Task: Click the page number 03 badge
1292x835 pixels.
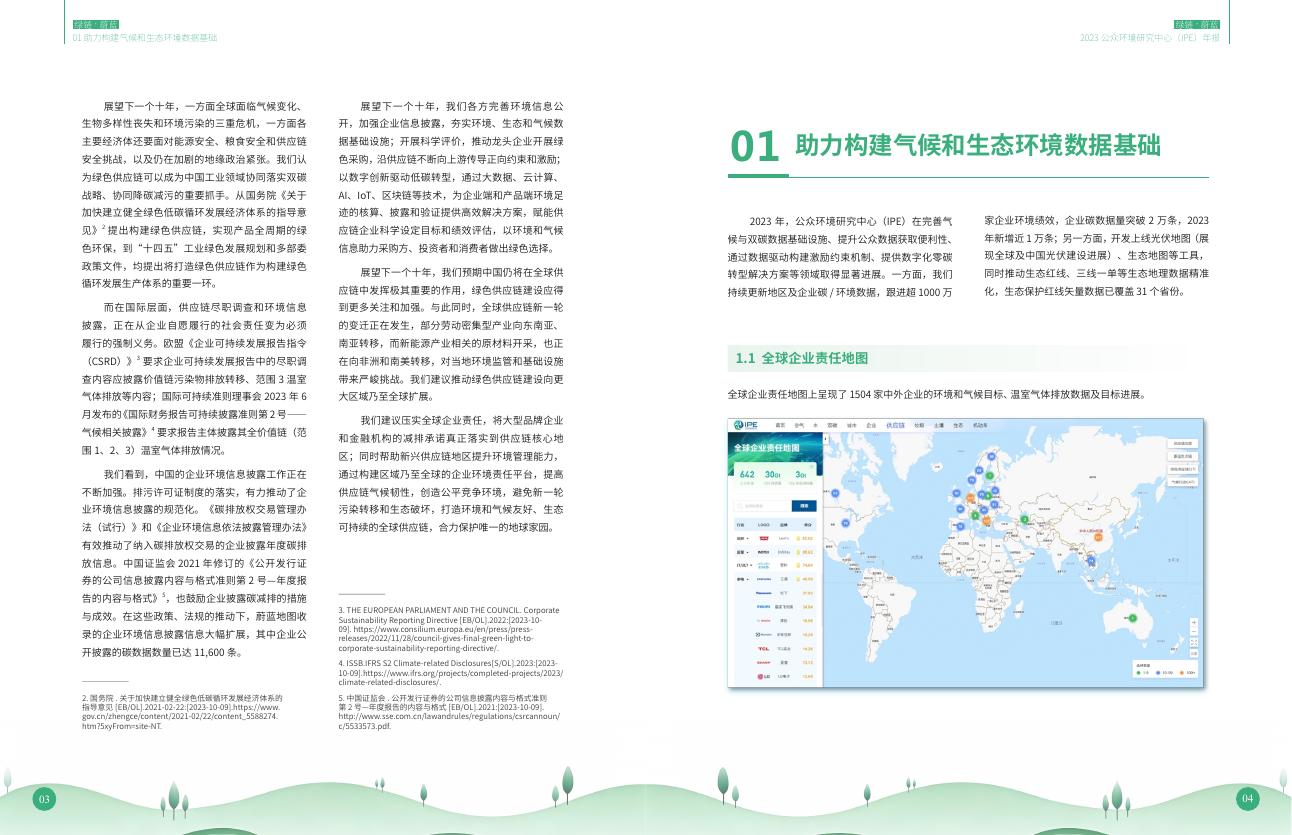Action: (x=44, y=799)
